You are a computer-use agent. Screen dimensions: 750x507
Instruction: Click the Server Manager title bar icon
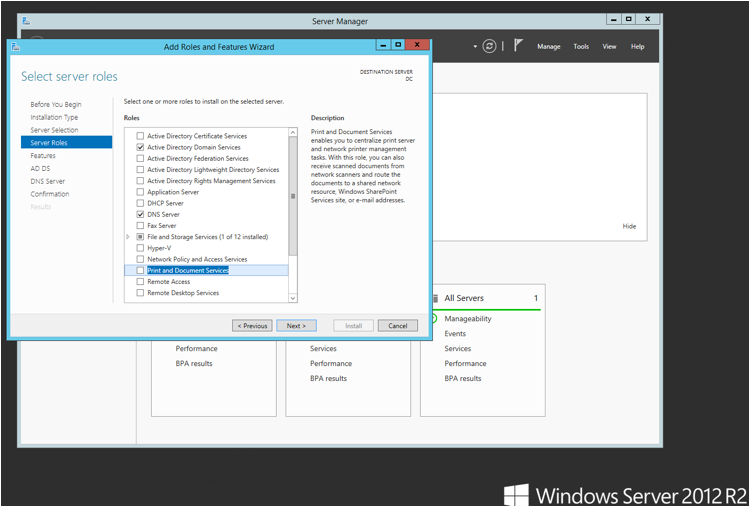pos(26,21)
